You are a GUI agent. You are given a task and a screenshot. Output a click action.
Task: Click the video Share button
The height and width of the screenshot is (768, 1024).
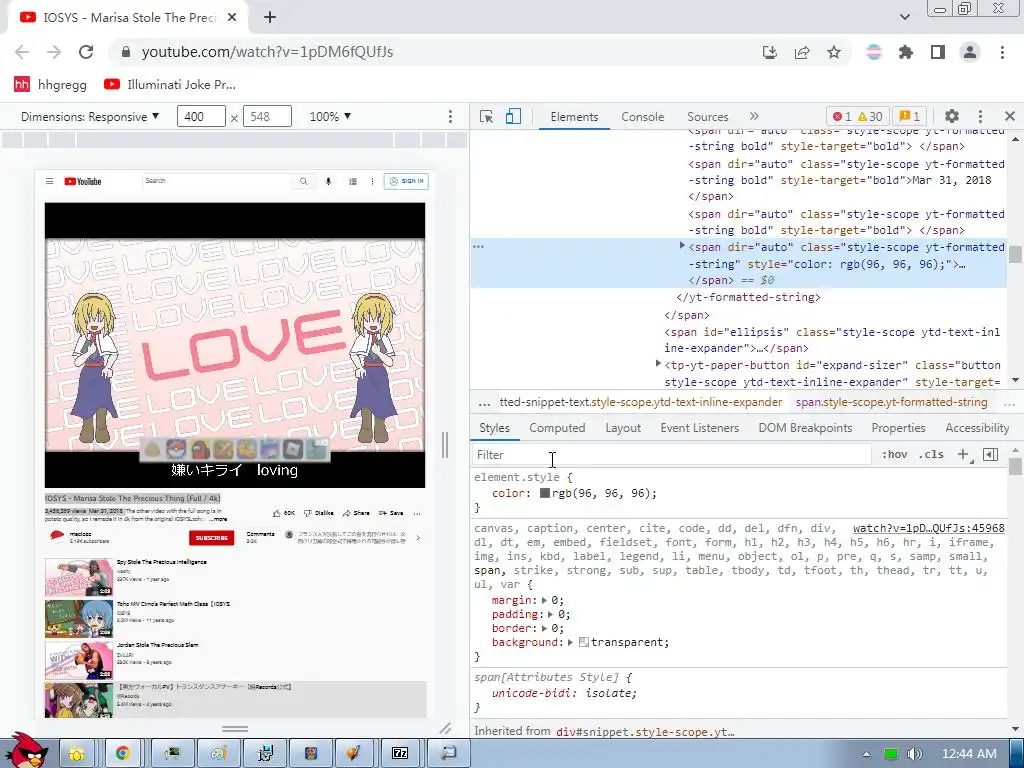[356, 513]
